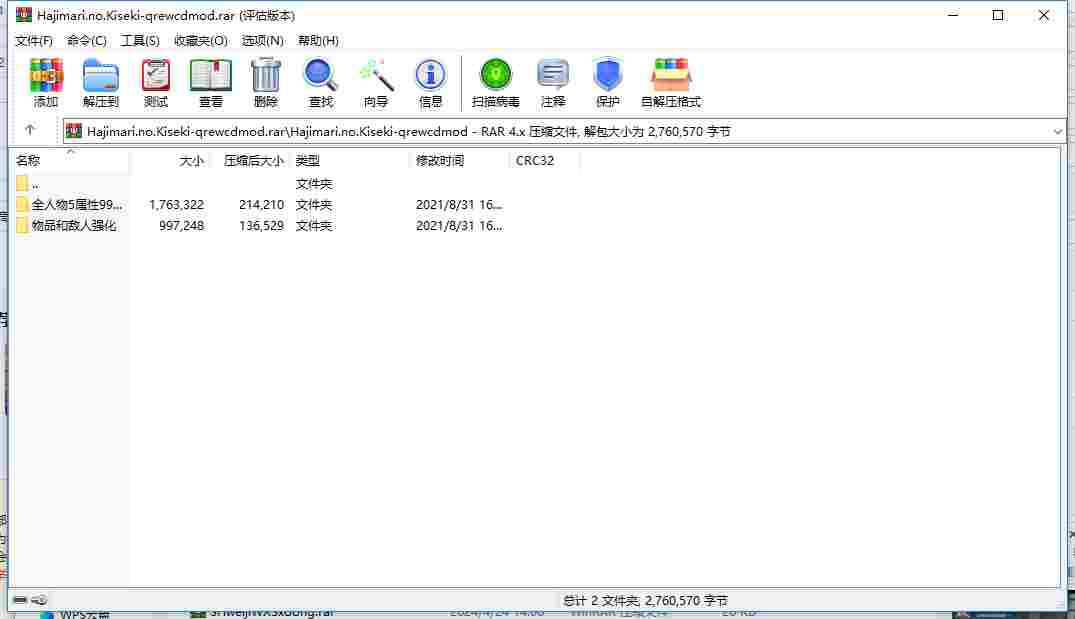The height and width of the screenshot is (619, 1075).
Task: Sort by Name (名称) column header
Action: [71, 160]
